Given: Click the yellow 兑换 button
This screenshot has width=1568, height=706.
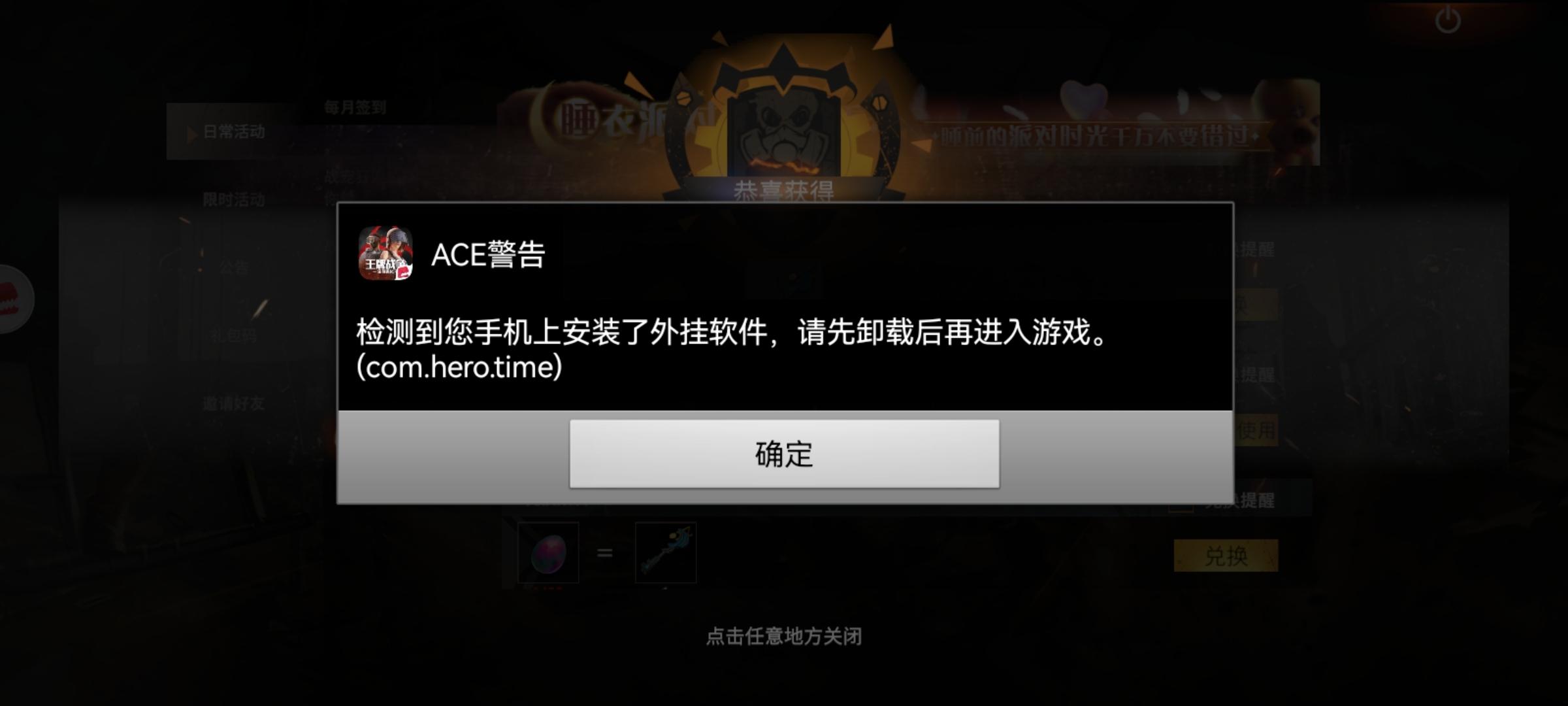Looking at the screenshot, I should point(1226,556).
